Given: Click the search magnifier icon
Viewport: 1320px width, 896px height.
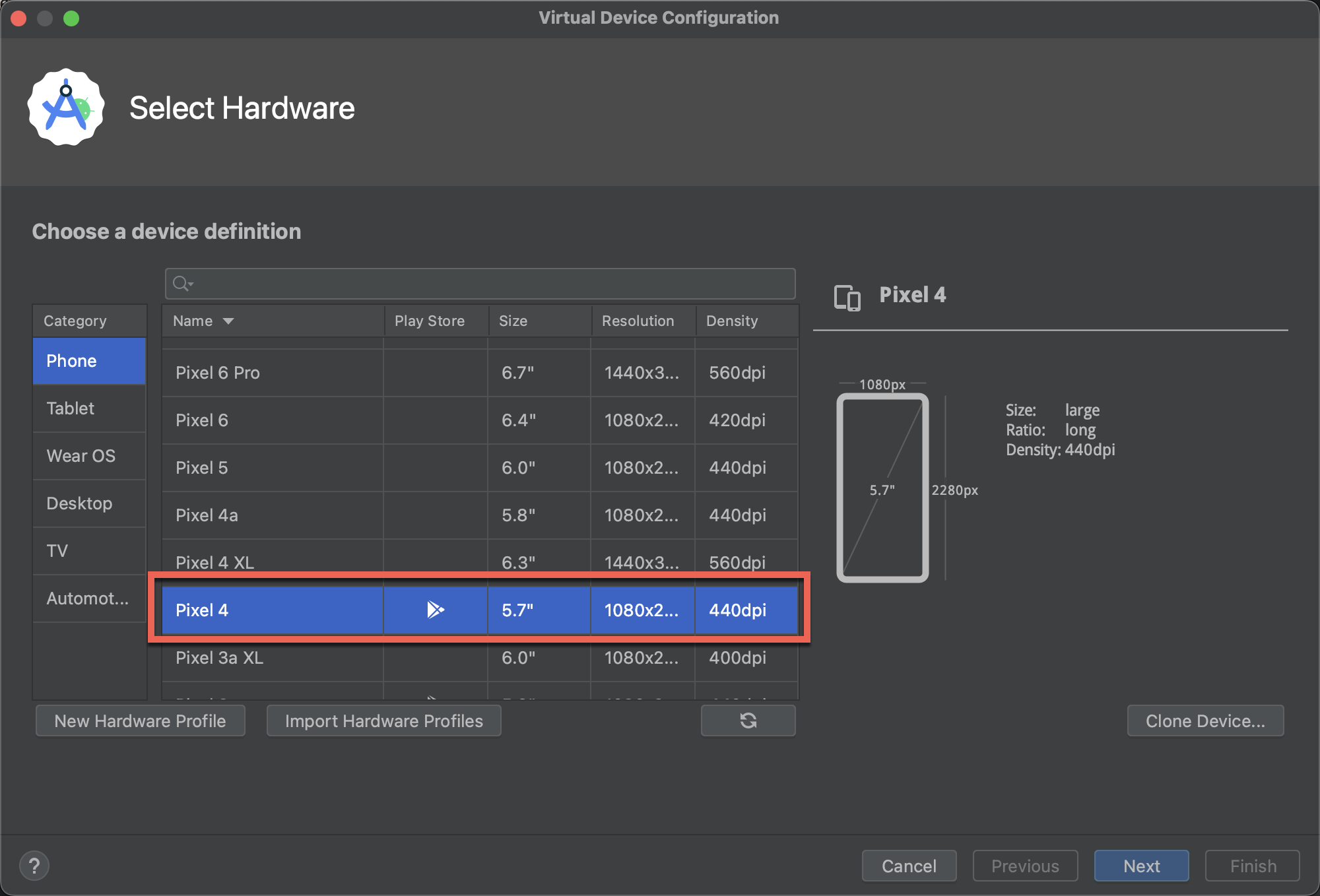Looking at the screenshot, I should pos(181,284).
